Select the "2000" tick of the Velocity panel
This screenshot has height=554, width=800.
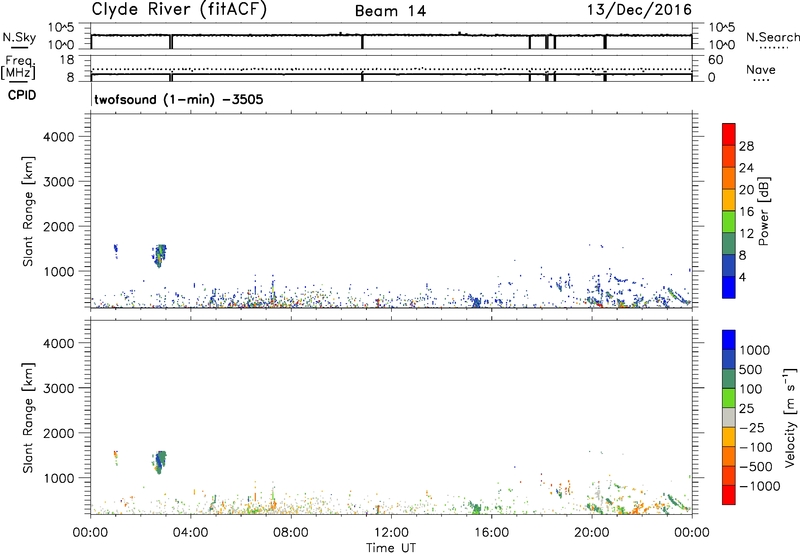coord(58,433)
